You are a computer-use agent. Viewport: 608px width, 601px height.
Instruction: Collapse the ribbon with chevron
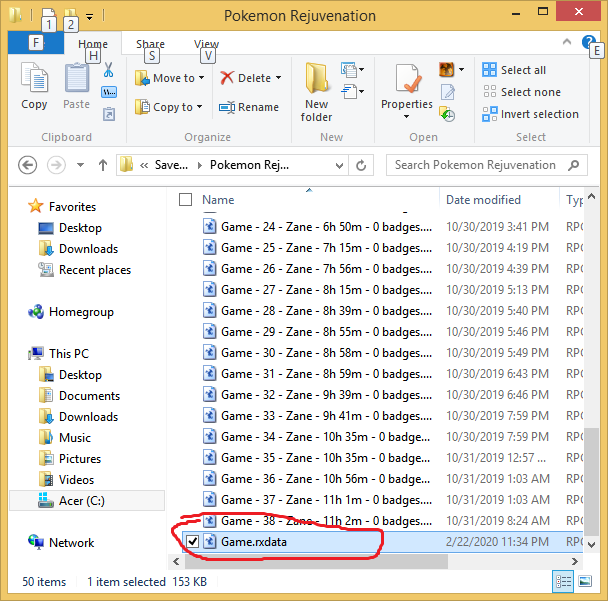567,41
